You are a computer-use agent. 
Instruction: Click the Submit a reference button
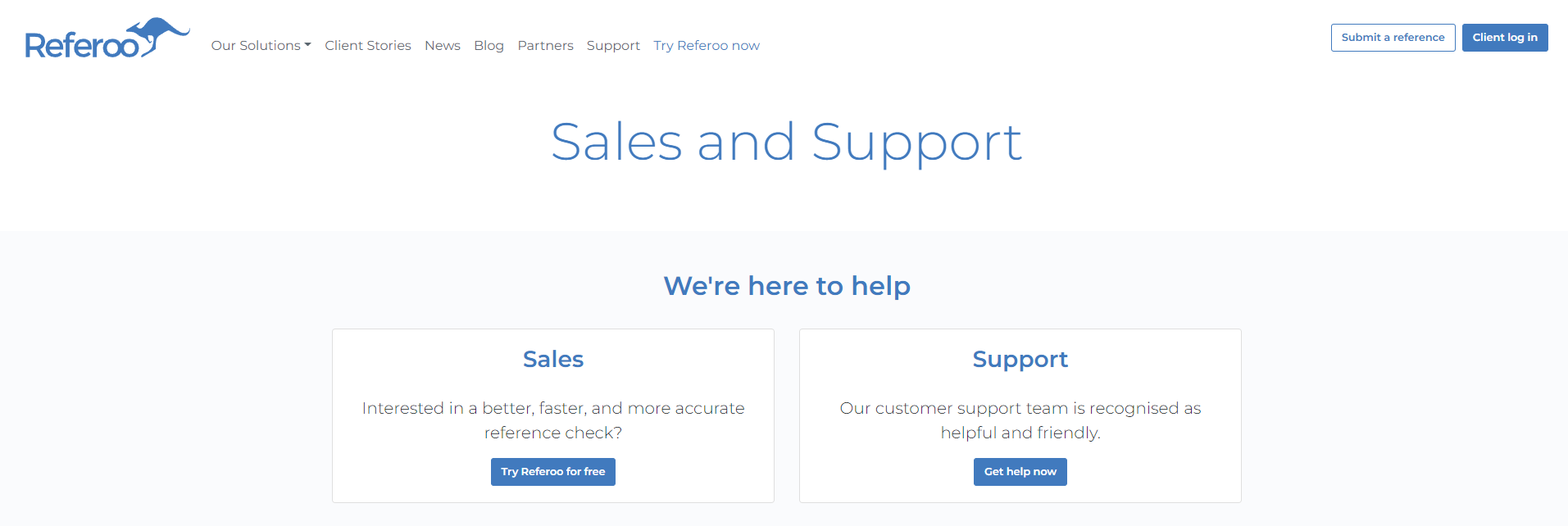(1392, 37)
